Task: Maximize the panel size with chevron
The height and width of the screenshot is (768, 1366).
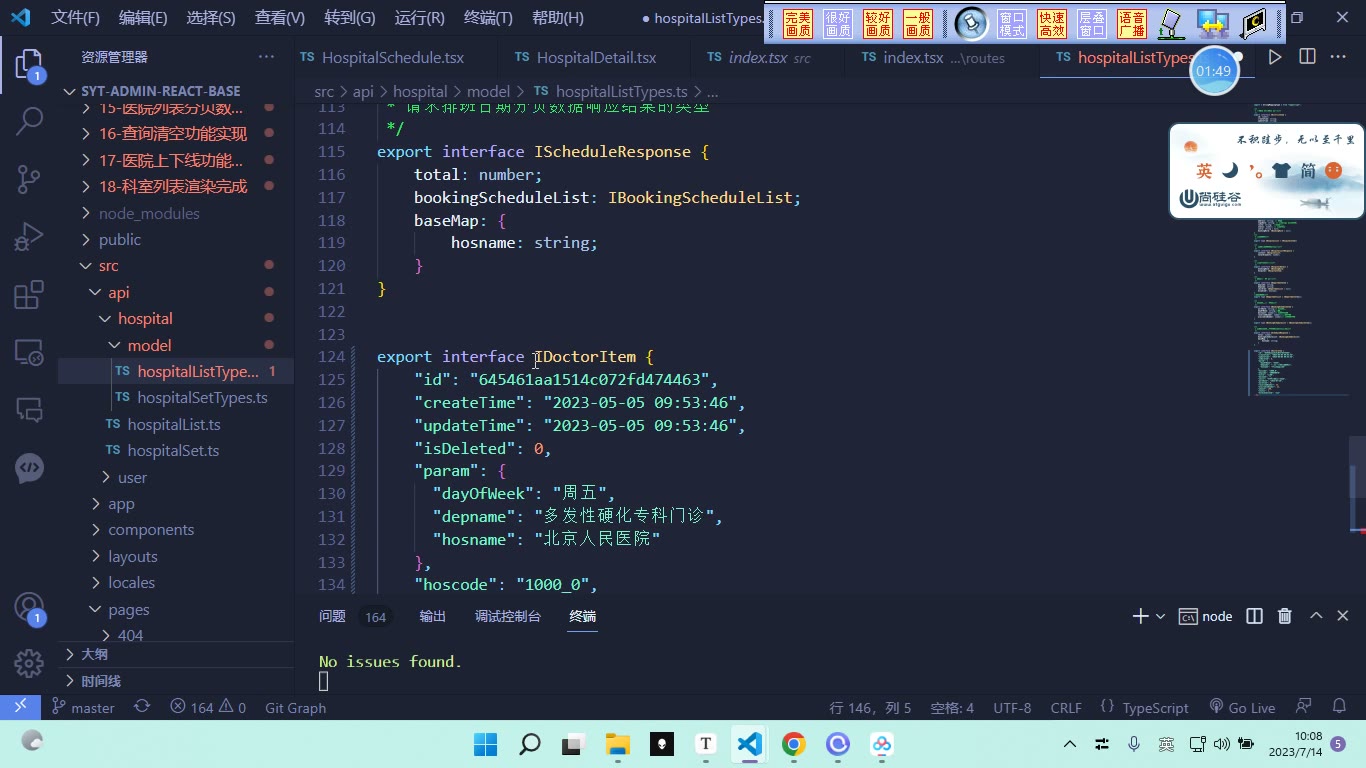Action: coord(1316,616)
